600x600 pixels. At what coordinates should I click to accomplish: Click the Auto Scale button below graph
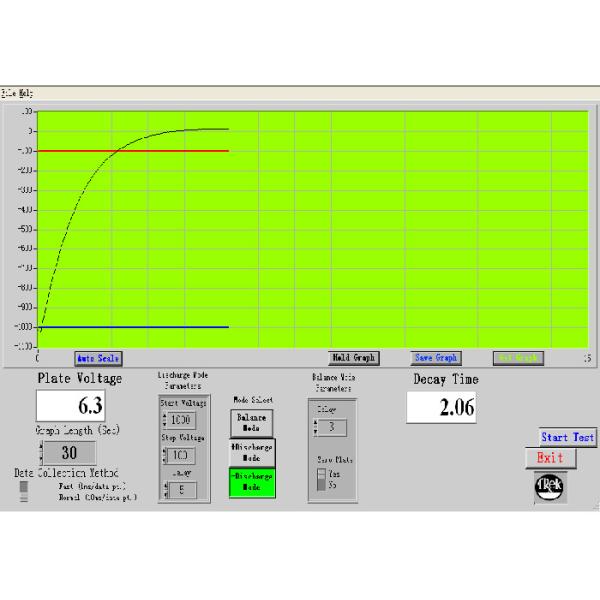[97, 358]
